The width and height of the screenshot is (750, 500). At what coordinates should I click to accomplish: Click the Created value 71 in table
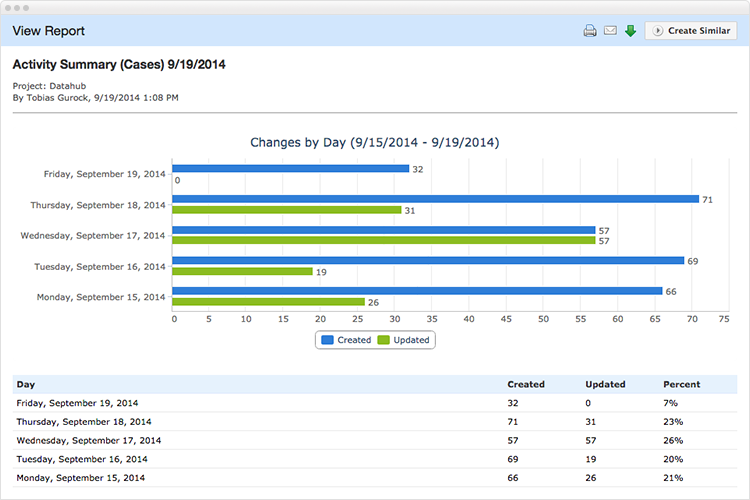(x=513, y=422)
